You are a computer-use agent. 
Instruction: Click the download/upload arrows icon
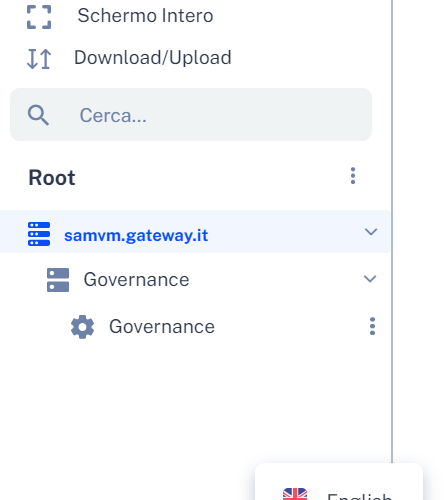point(39,59)
